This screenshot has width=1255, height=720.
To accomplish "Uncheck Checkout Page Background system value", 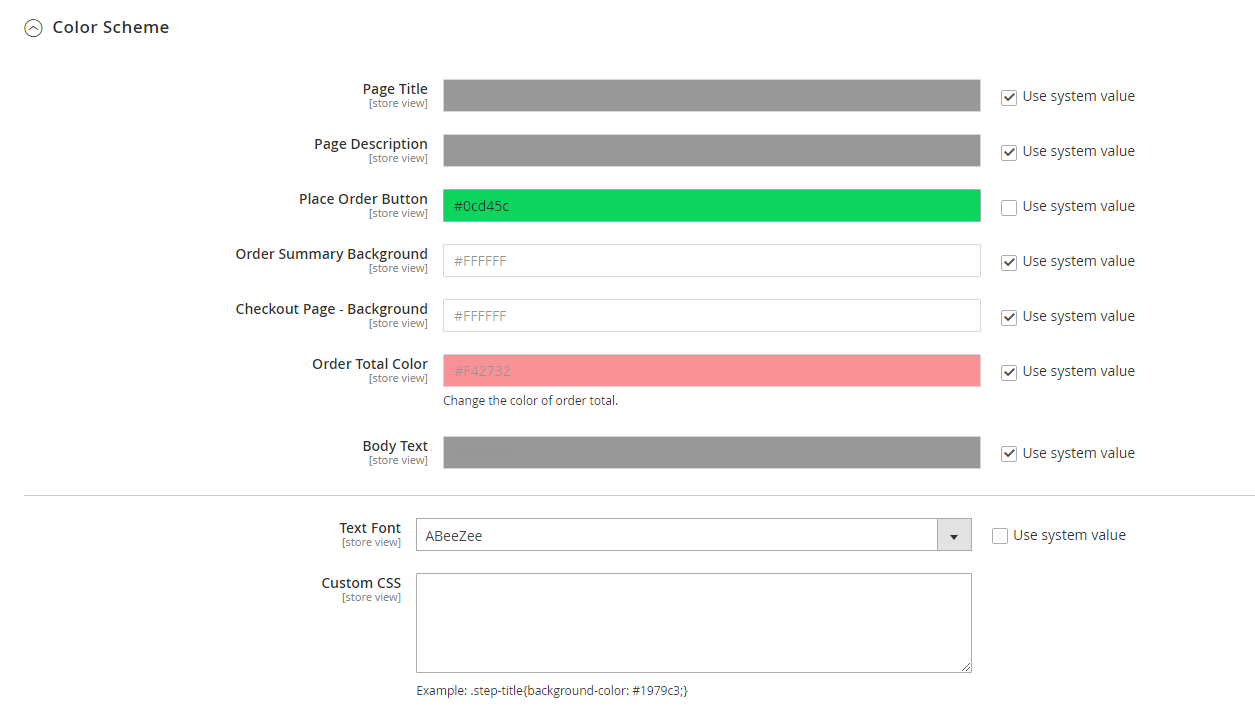I will point(1009,317).
